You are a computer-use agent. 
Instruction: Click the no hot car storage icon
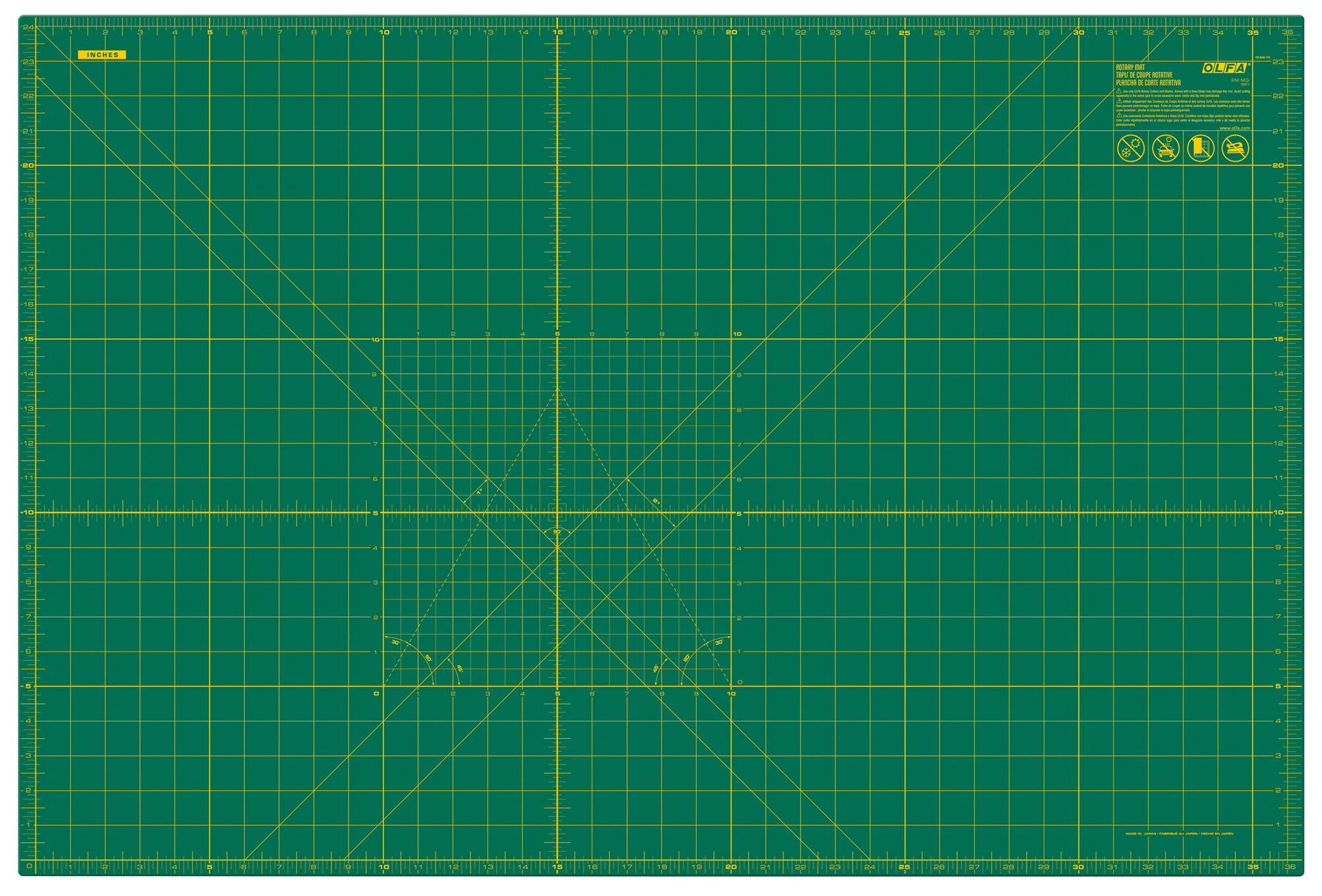pyautogui.click(x=1166, y=148)
